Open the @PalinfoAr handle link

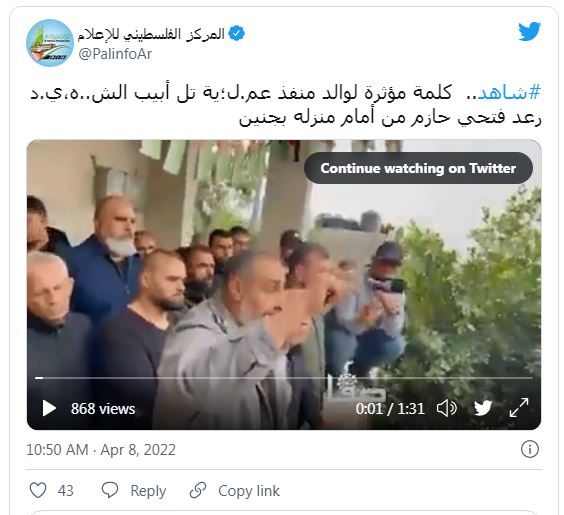[115, 54]
